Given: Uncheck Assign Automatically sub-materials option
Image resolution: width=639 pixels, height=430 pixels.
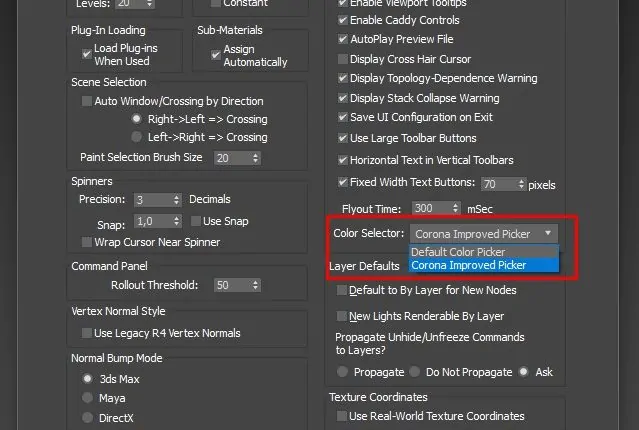Looking at the screenshot, I should 214,55.
